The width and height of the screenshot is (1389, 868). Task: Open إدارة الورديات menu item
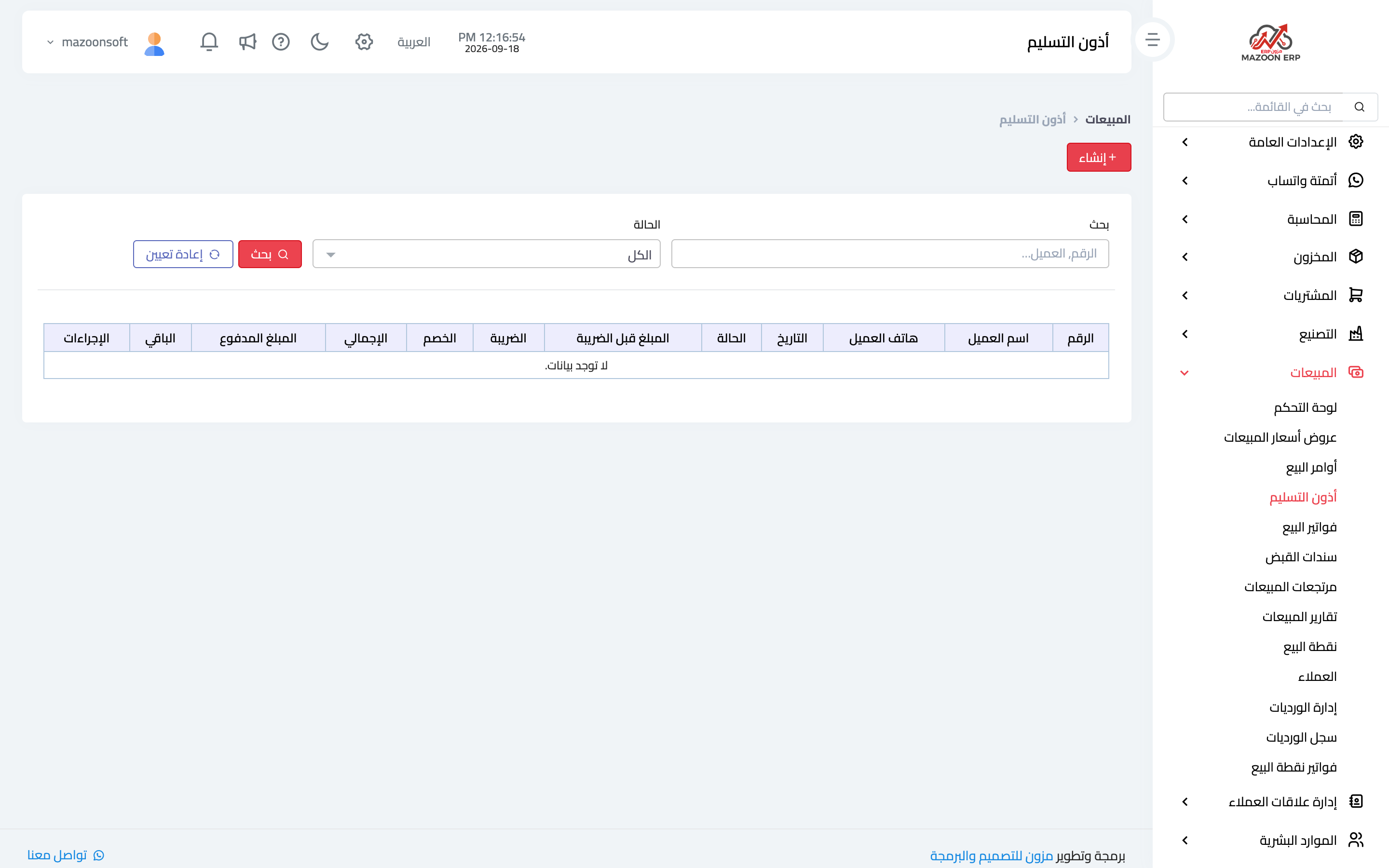(1303, 707)
